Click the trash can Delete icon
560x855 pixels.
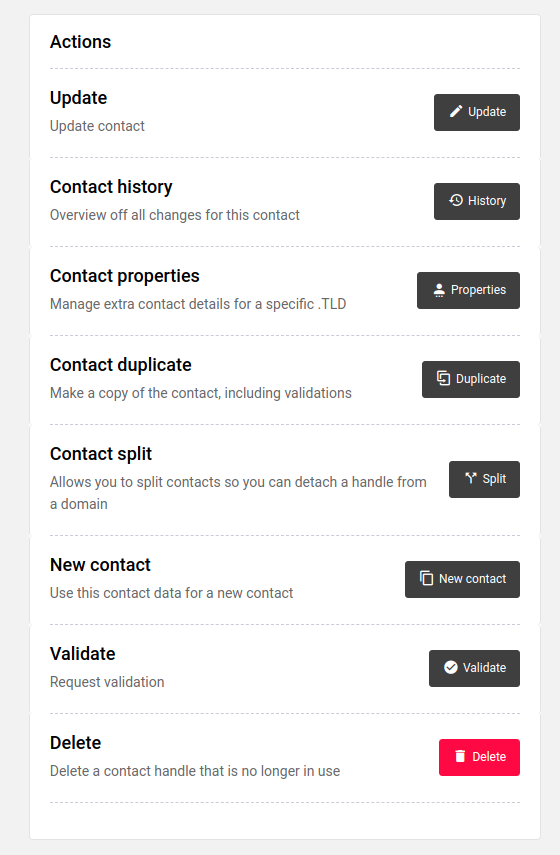click(460, 756)
